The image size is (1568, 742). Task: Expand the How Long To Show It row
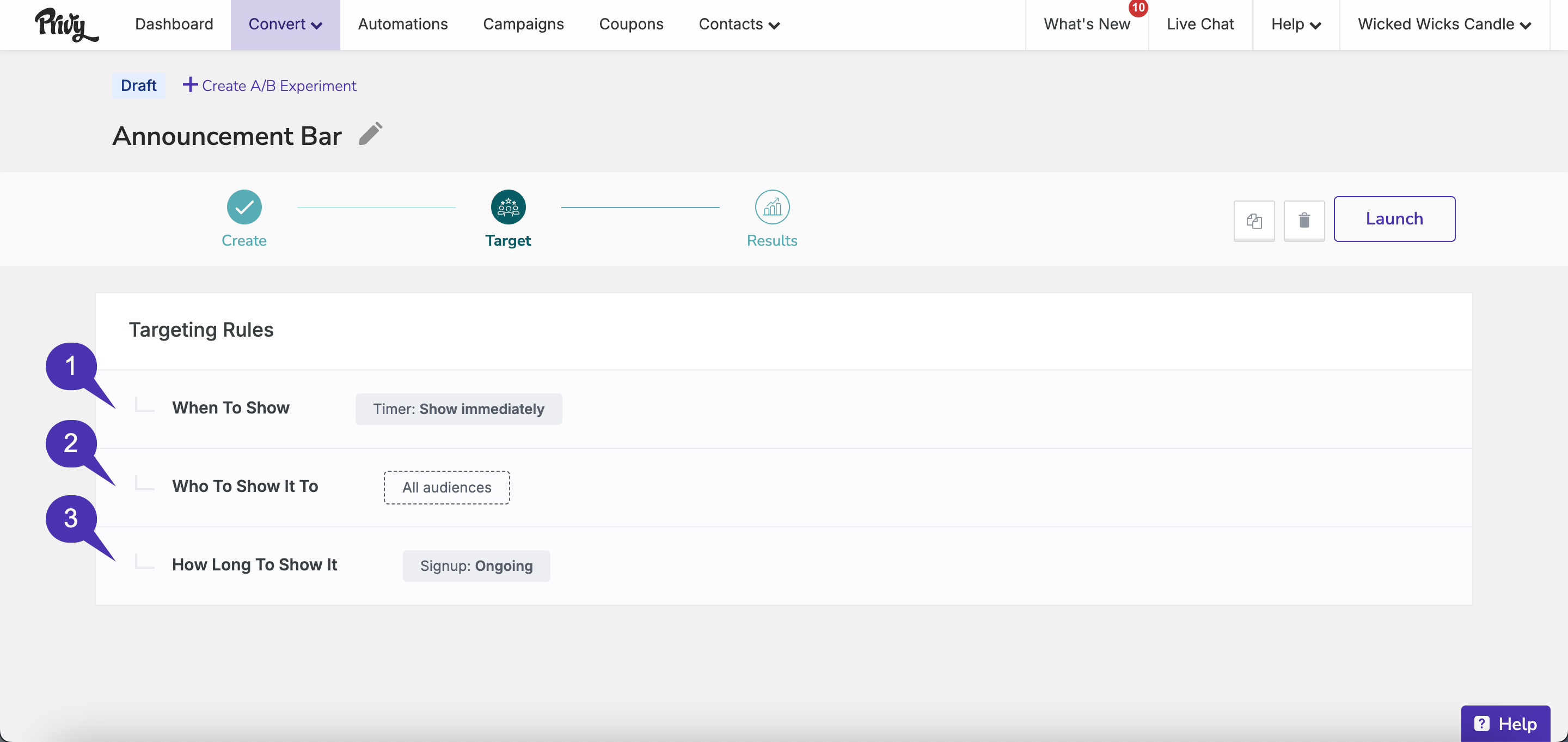[784, 566]
